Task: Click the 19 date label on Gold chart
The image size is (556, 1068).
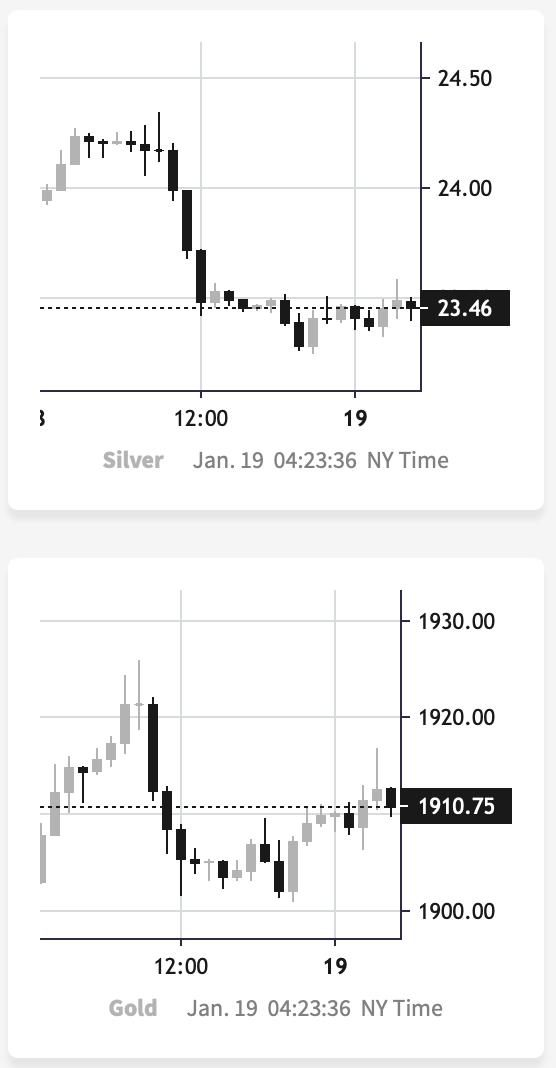Action: [335, 966]
